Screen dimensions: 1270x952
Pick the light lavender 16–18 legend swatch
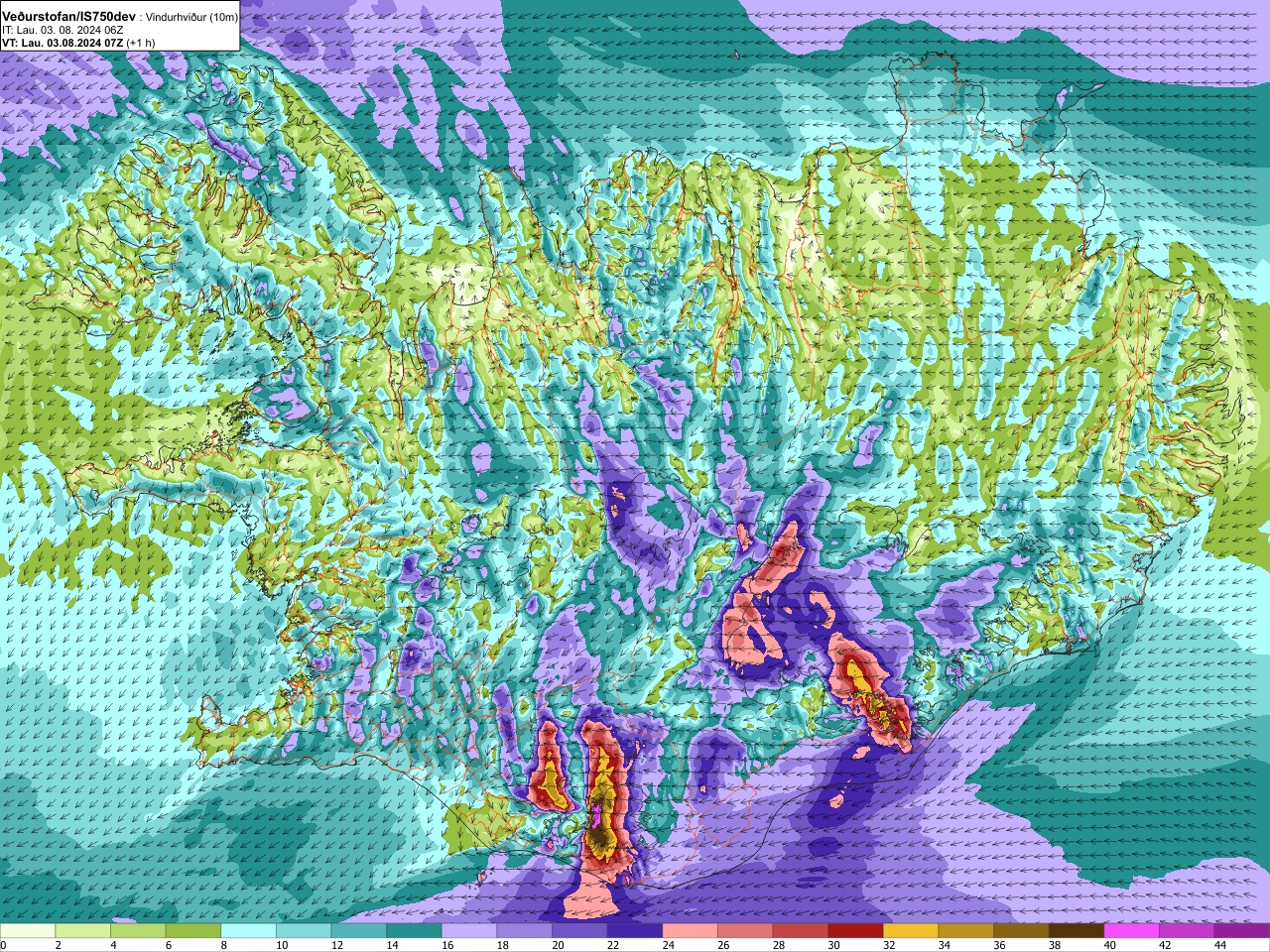tap(469, 931)
